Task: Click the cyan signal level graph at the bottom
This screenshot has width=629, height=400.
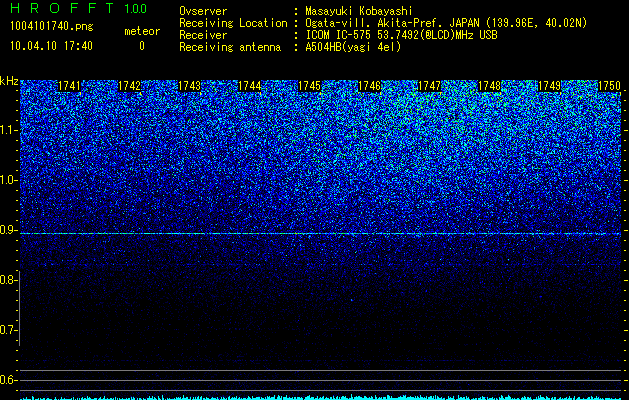Action: coord(320,397)
